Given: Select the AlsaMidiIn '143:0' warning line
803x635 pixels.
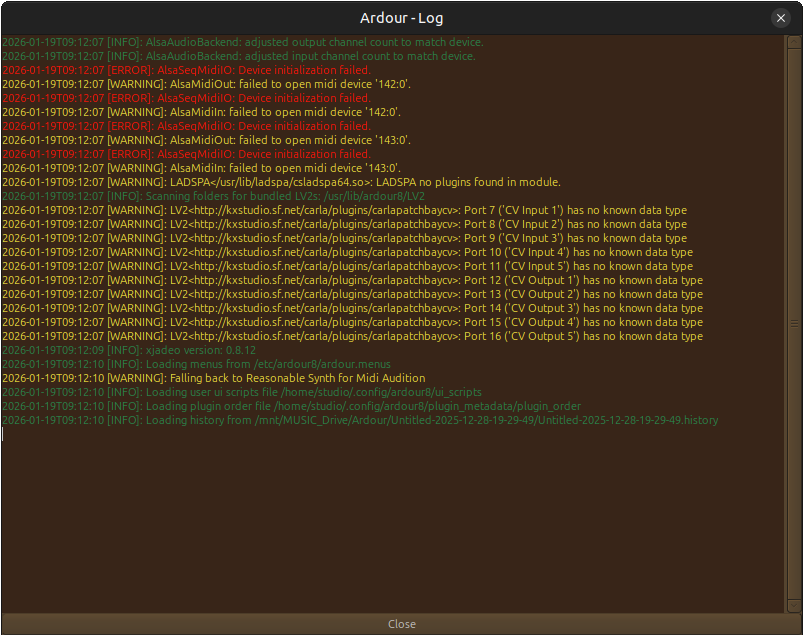Looking at the screenshot, I should point(201,169).
